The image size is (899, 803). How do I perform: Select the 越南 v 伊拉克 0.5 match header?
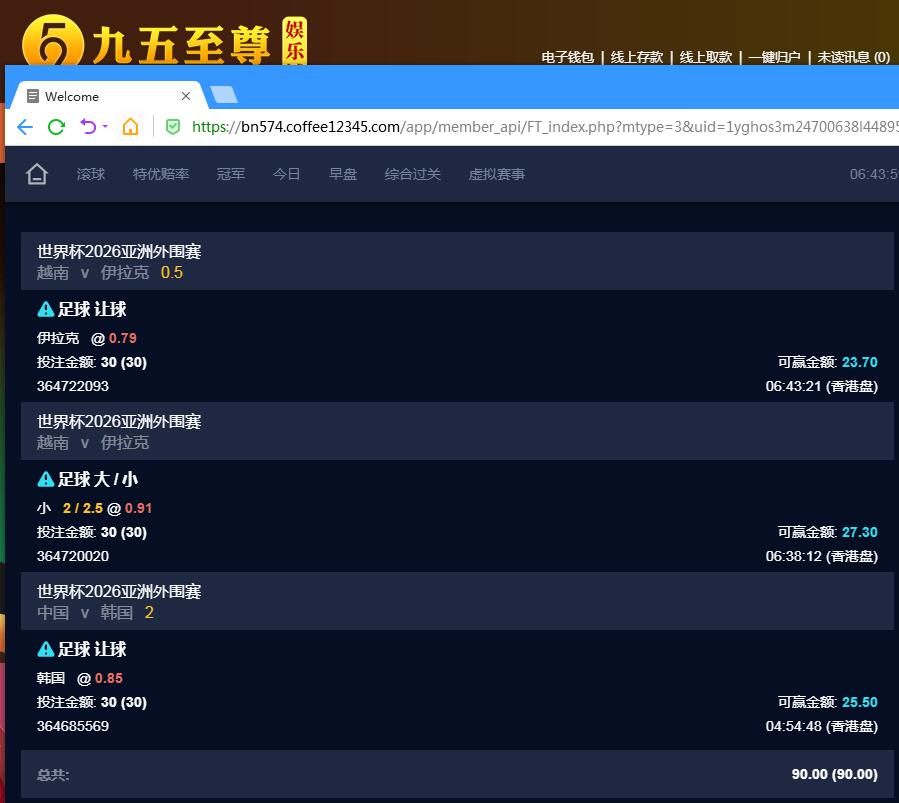(457, 261)
